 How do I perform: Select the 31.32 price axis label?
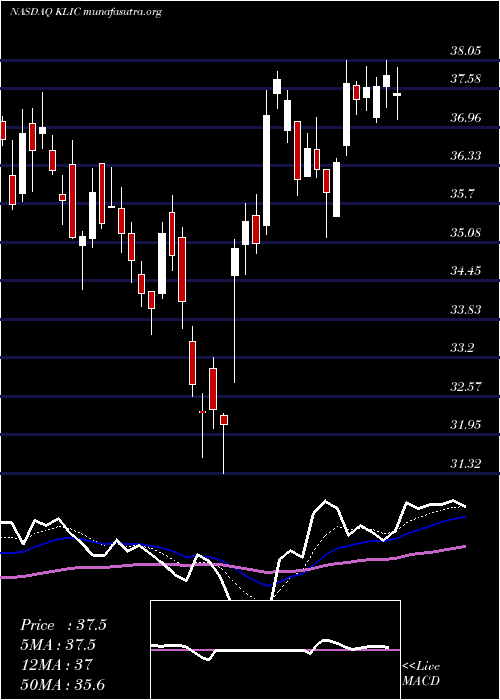click(x=466, y=464)
